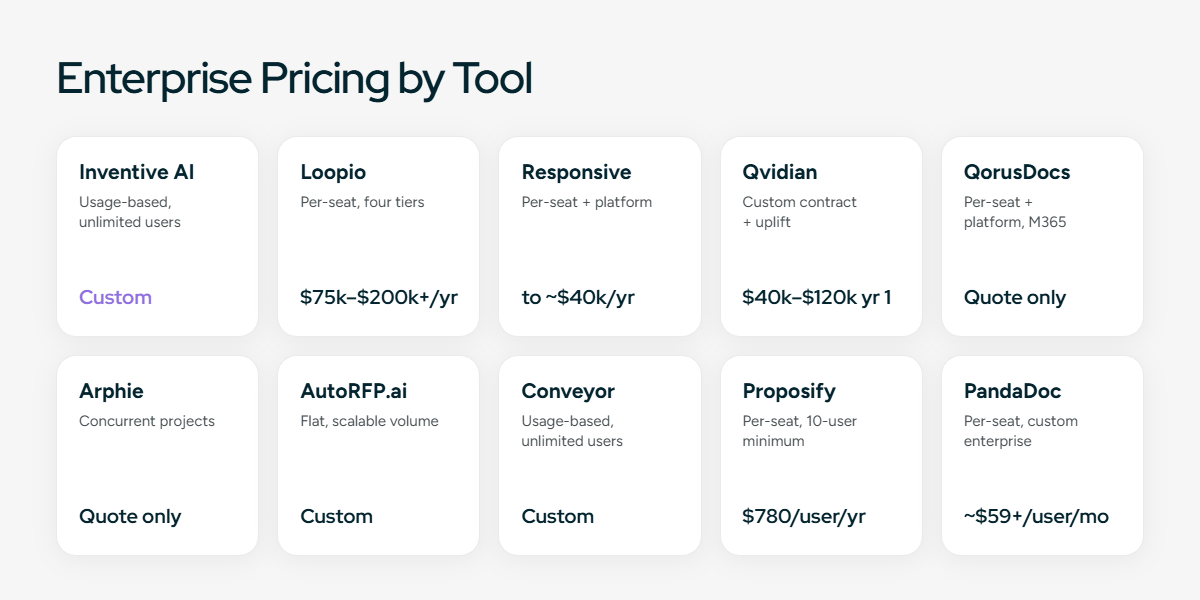The image size is (1200, 600).
Task: Select the QorusDocs card title
Action: pyautogui.click(x=1017, y=173)
